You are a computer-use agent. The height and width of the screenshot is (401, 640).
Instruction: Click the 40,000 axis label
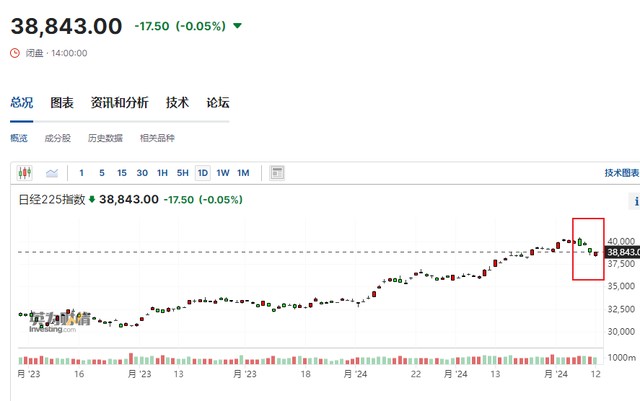tap(621, 241)
